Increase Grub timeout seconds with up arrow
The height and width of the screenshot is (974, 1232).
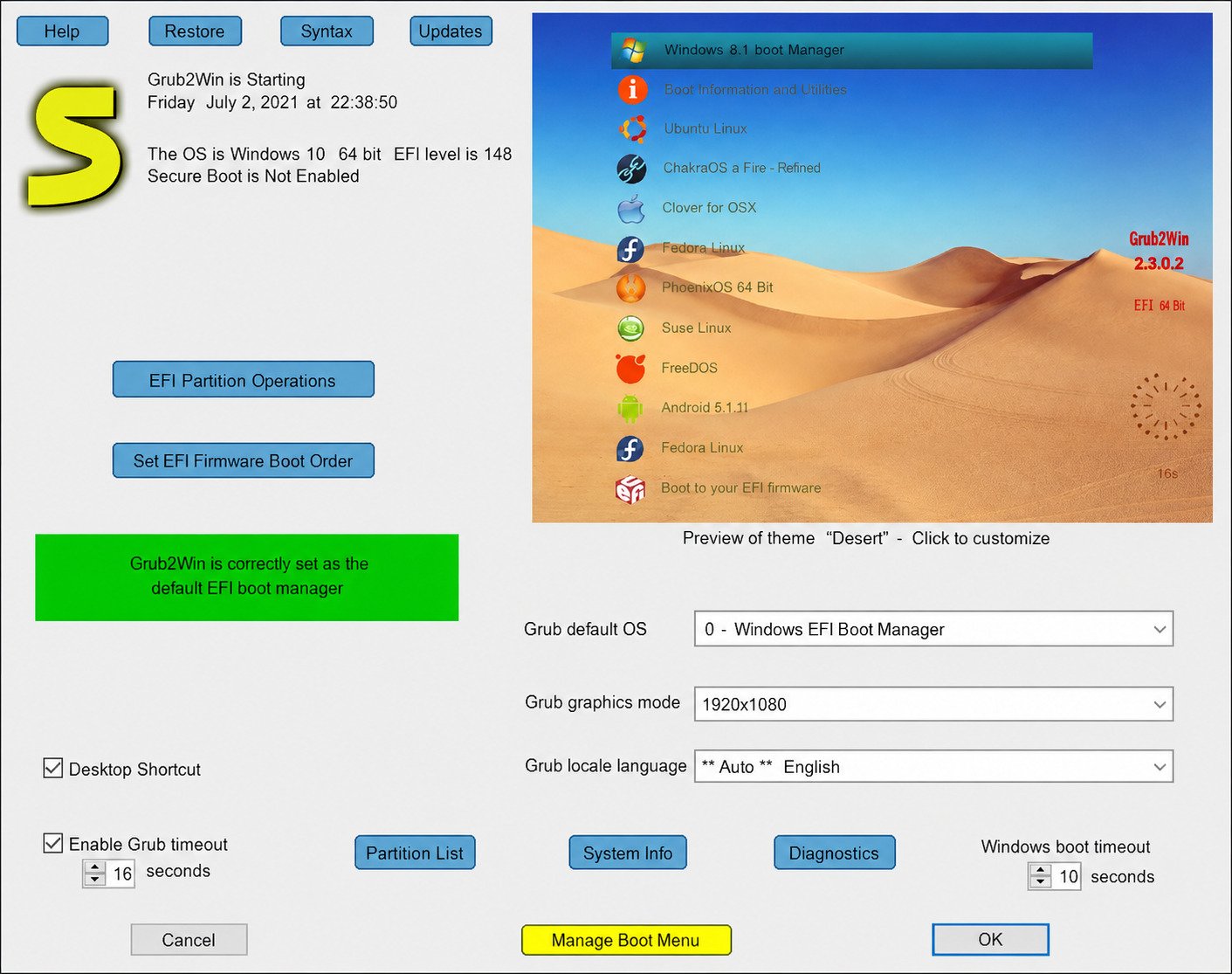[x=95, y=867]
